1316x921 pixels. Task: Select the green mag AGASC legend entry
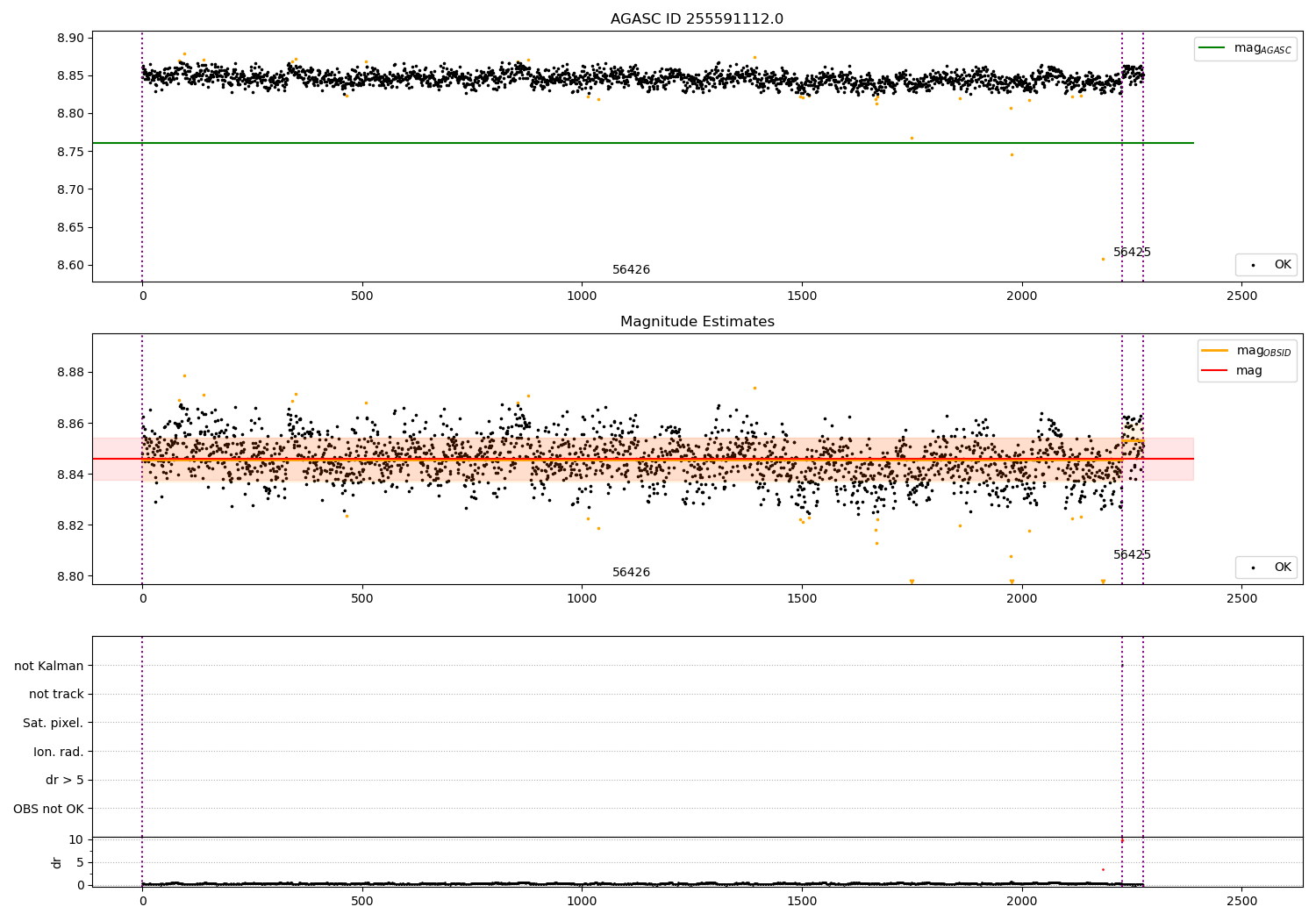point(1245,49)
